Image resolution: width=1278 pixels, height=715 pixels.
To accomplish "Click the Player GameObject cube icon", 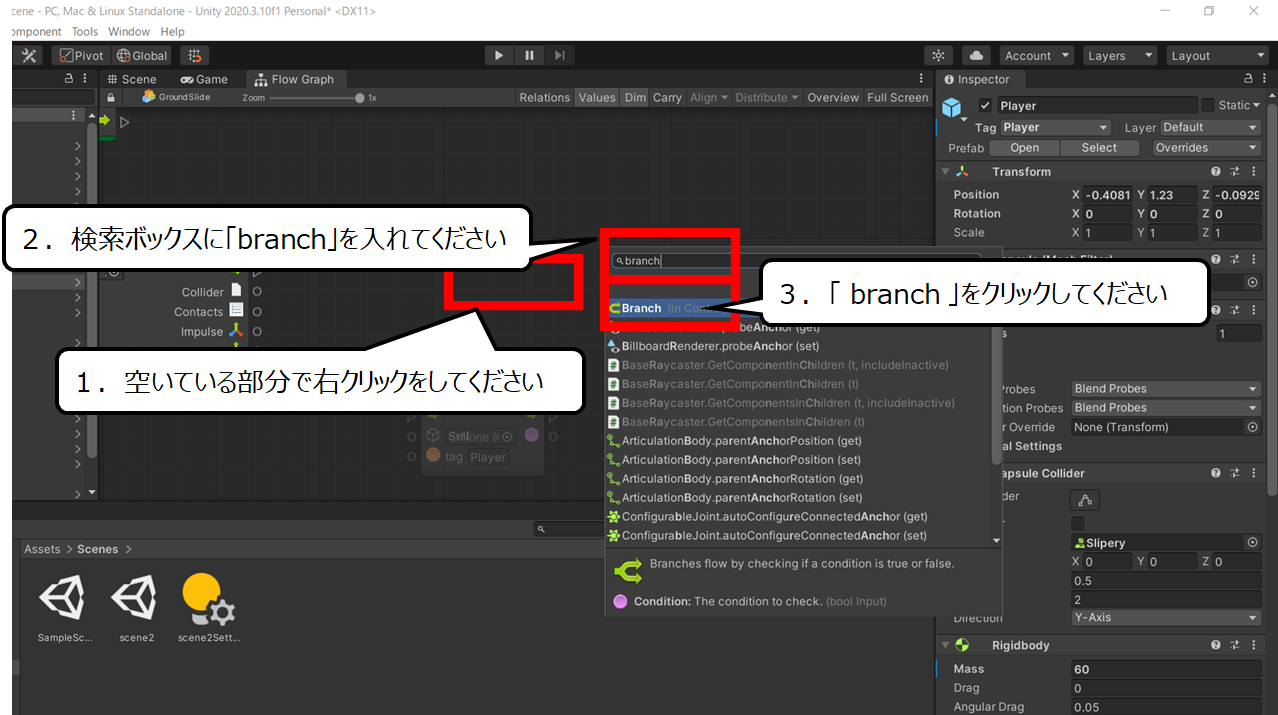I will pyautogui.click(x=951, y=107).
